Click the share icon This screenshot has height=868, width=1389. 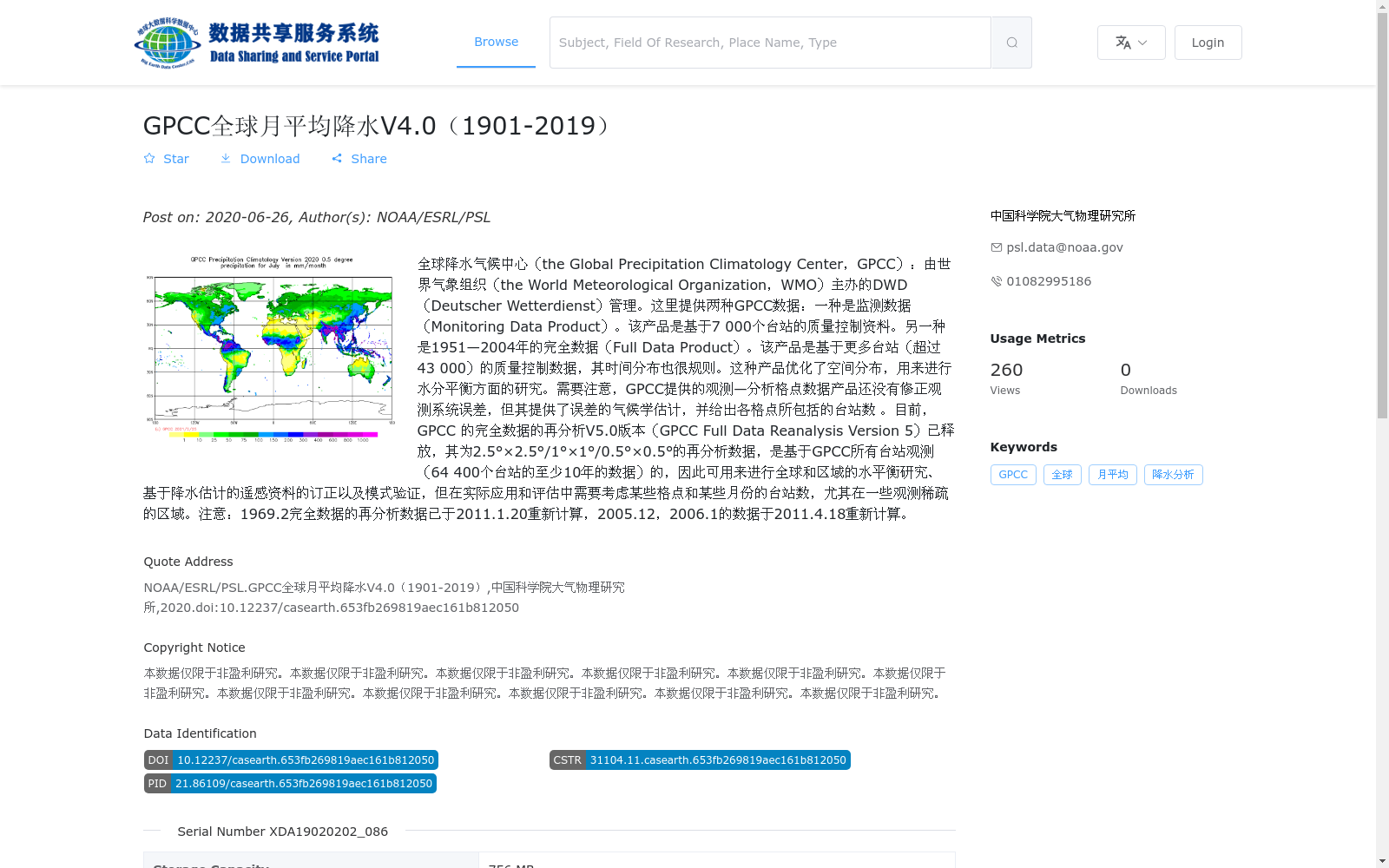point(337,159)
